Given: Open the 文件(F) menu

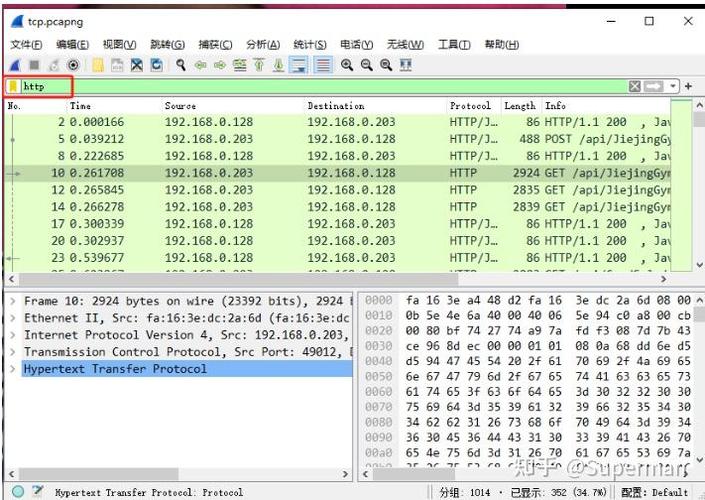Looking at the screenshot, I should pos(26,45).
